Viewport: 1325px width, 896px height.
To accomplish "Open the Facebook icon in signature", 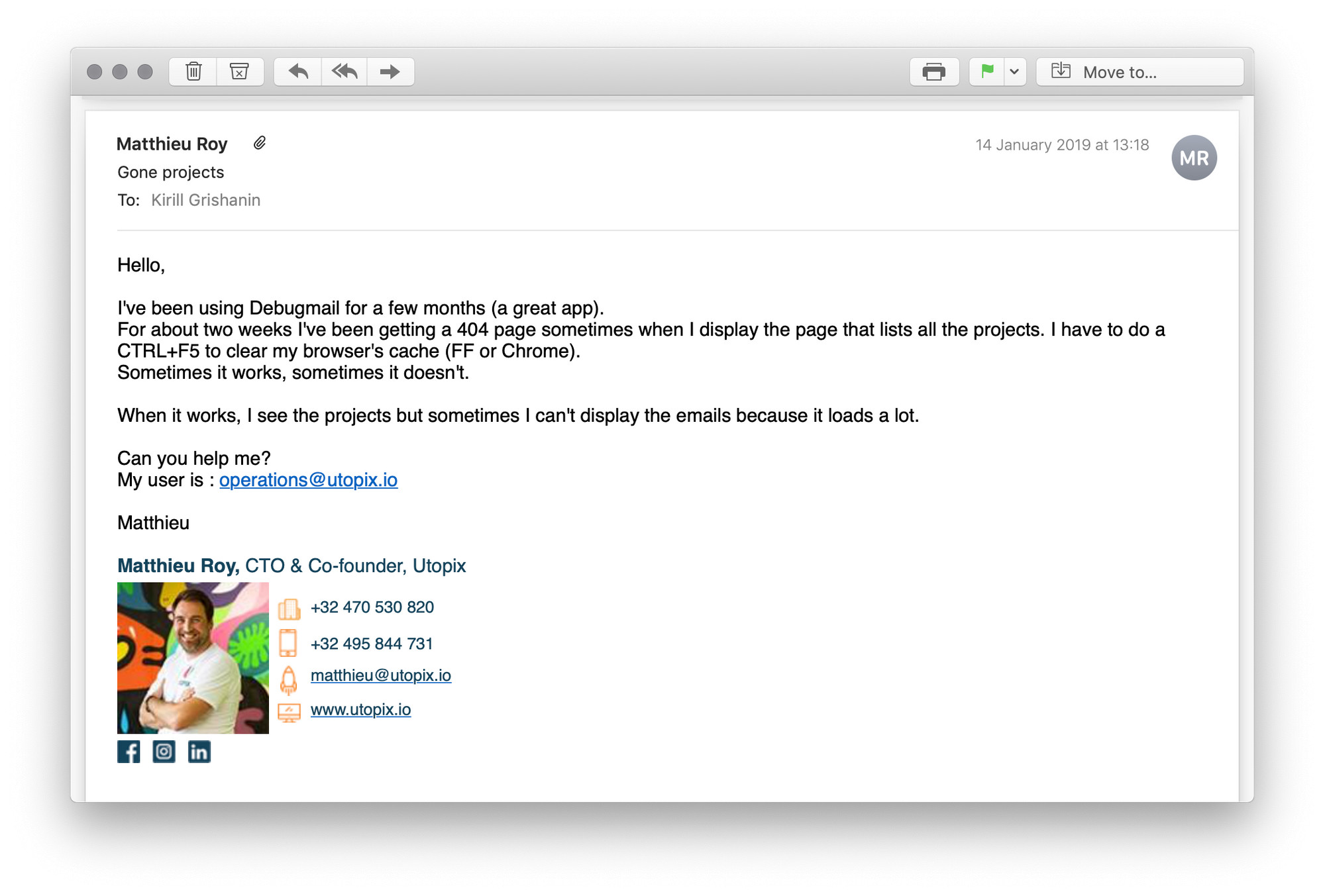I will pos(129,752).
